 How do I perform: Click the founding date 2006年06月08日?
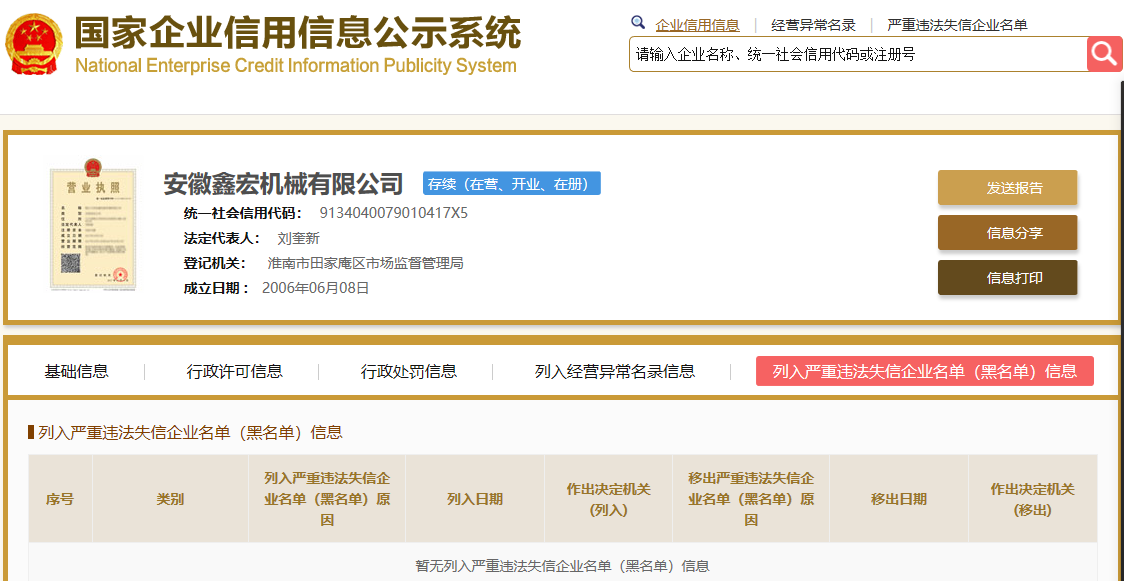click(x=315, y=288)
